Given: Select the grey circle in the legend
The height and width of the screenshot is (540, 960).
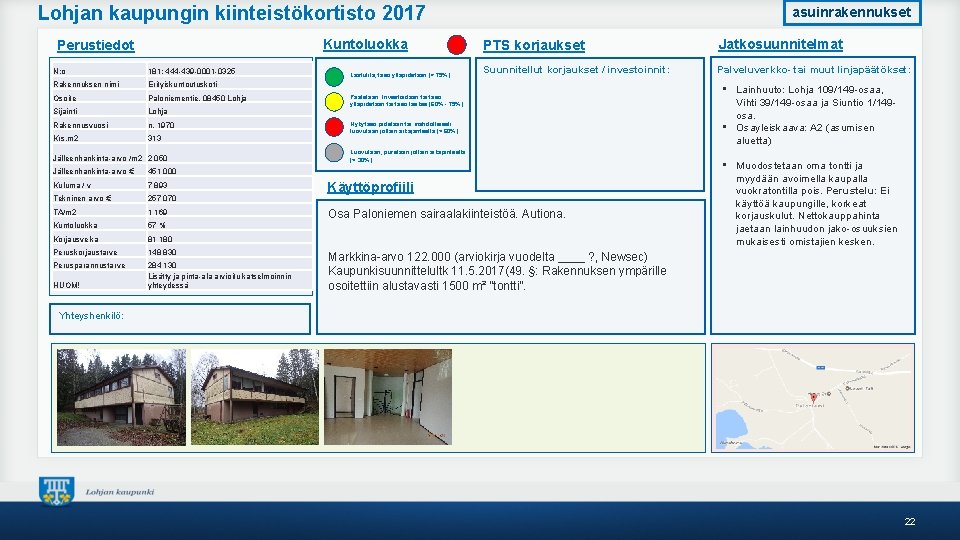Looking at the screenshot, I should [x=334, y=152].
